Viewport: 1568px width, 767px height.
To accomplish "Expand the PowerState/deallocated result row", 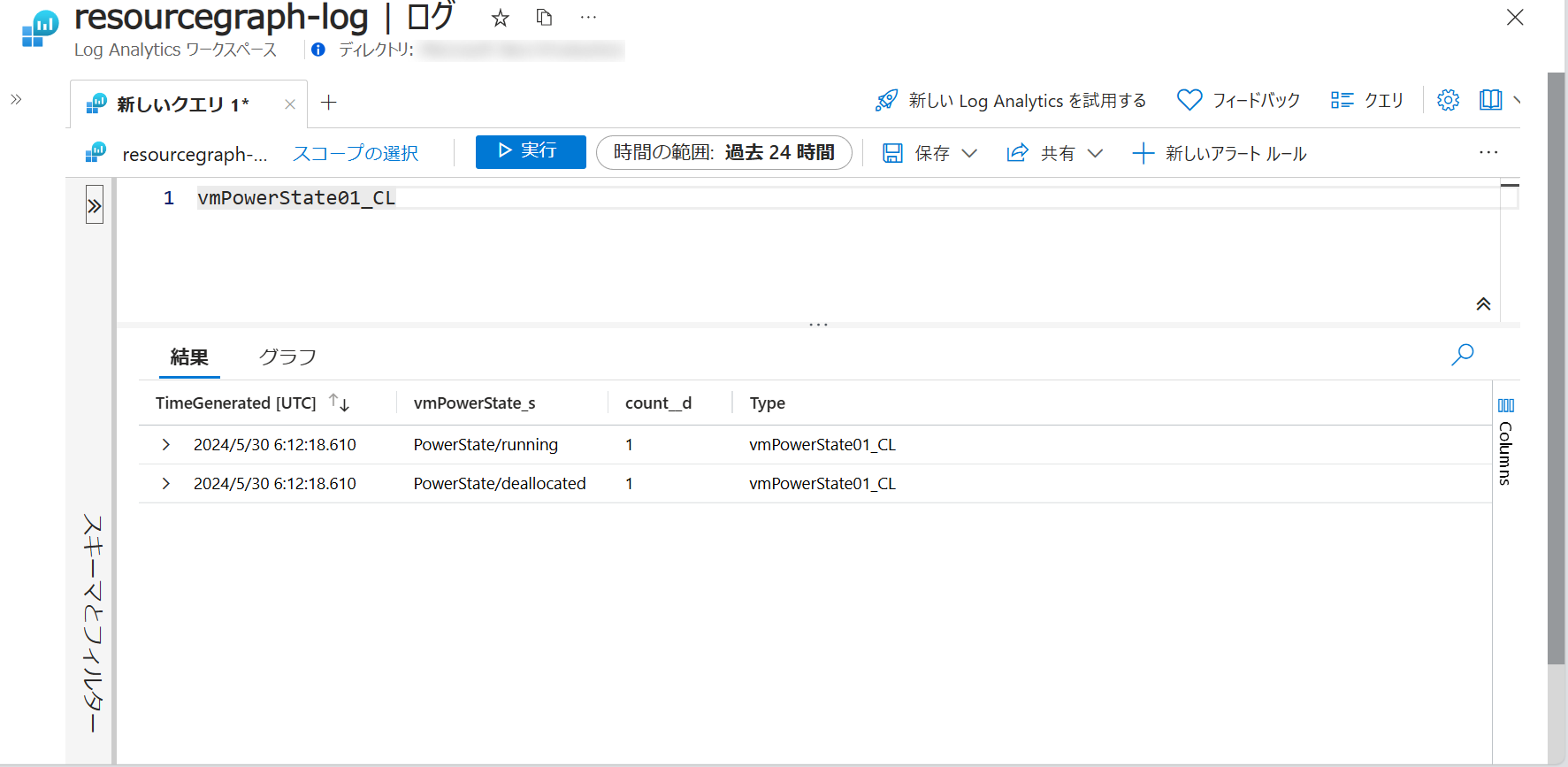I will pyautogui.click(x=166, y=484).
